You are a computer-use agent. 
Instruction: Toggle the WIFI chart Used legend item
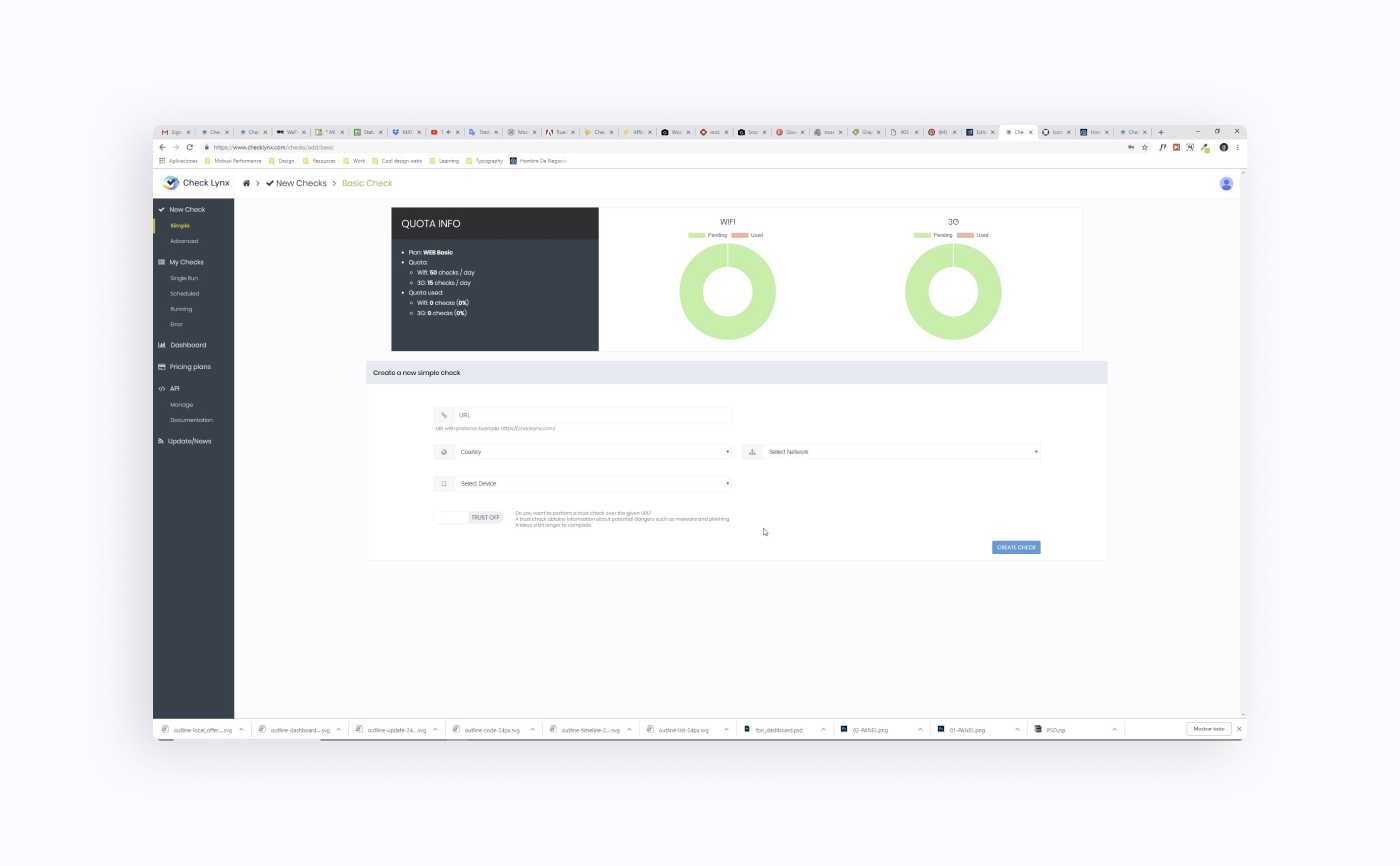pos(747,235)
